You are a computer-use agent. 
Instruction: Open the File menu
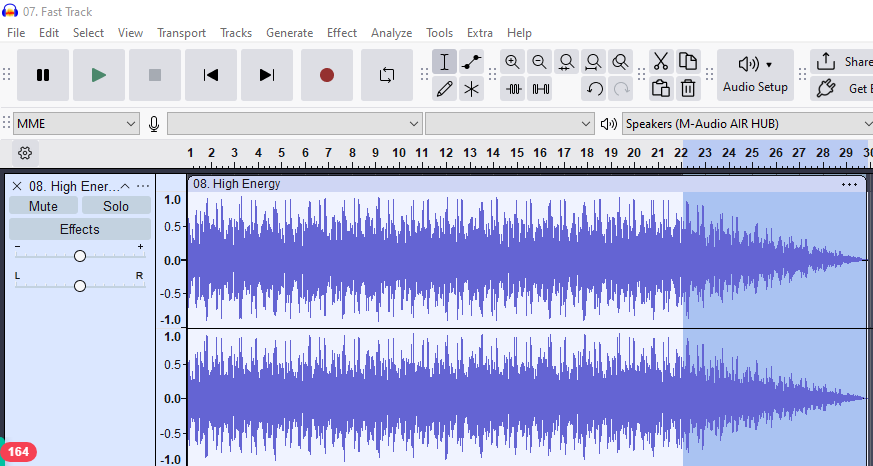[x=16, y=33]
